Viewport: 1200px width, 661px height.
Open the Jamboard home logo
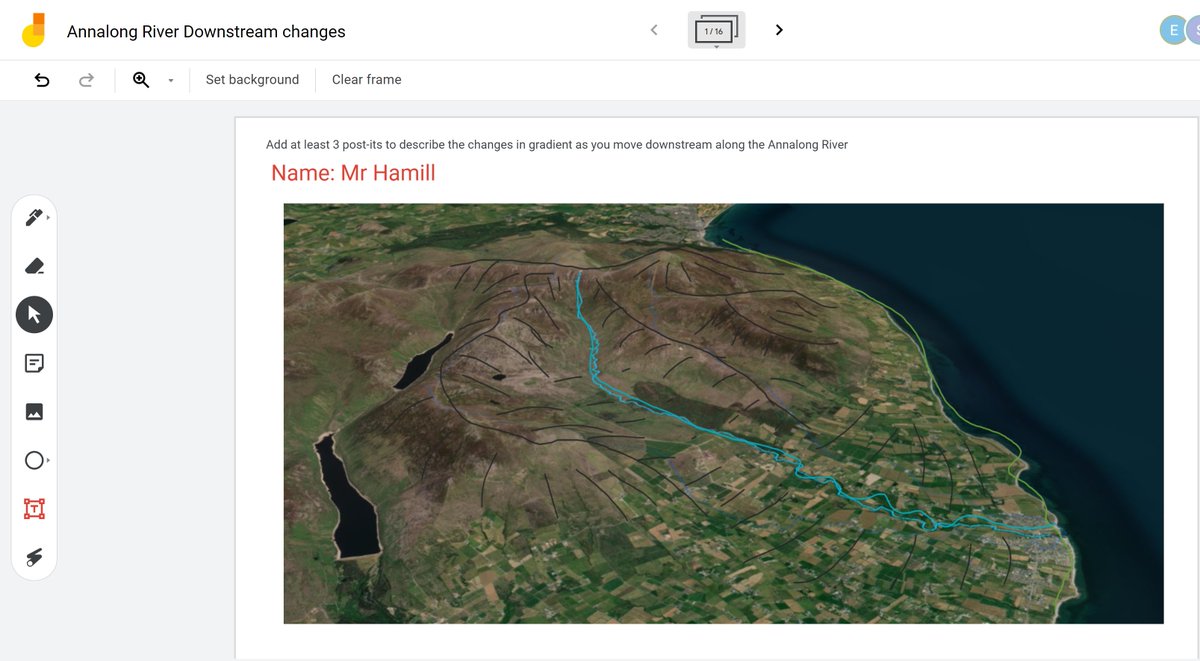pyautogui.click(x=33, y=30)
